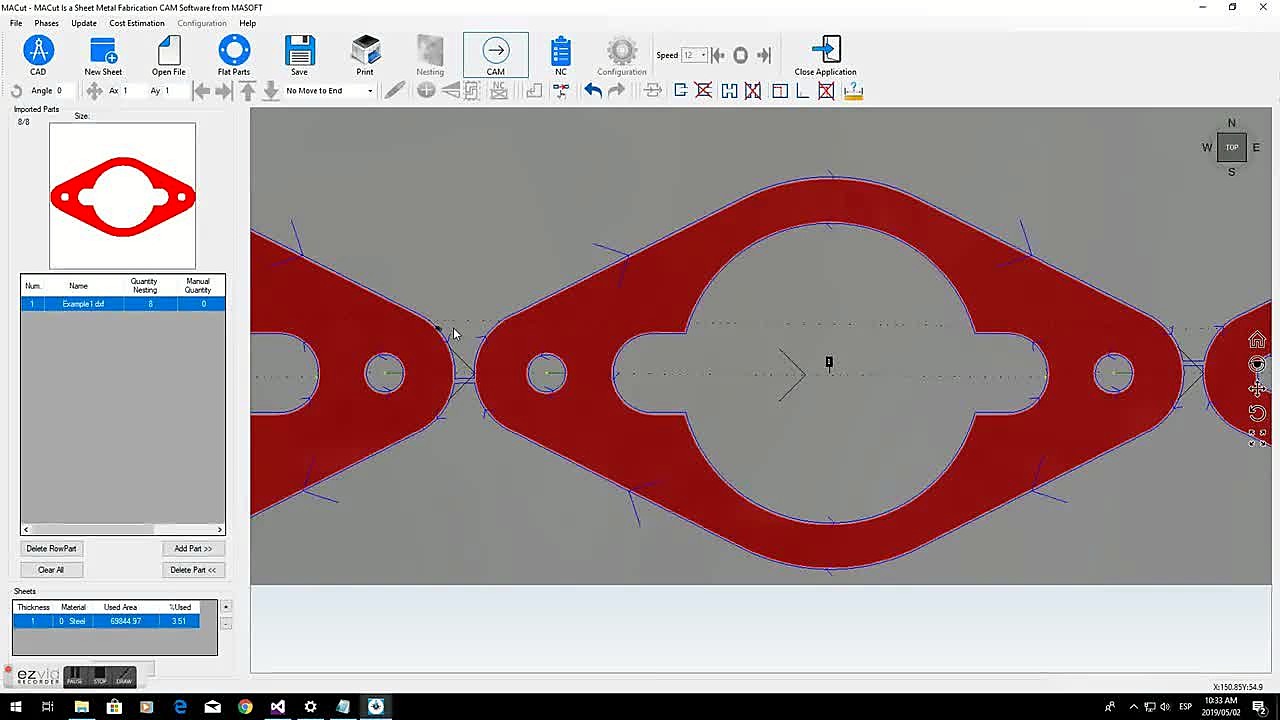Click the fit-to-screen icon in viewport
This screenshot has width=1280, height=720.
point(1257,437)
